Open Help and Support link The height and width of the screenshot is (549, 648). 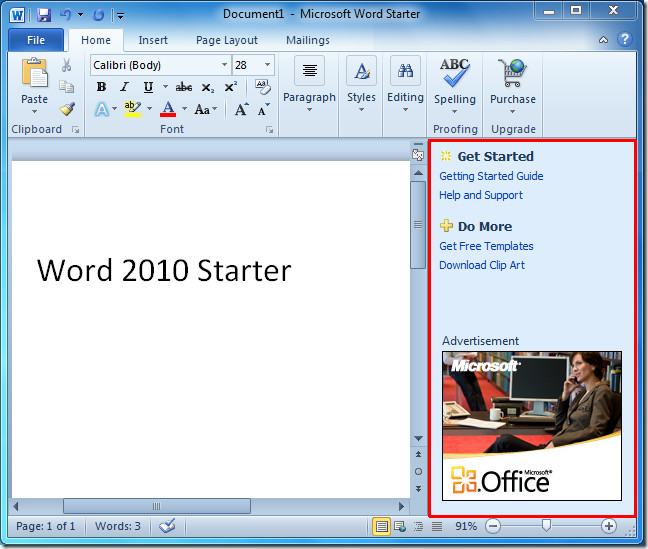[481, 195]
